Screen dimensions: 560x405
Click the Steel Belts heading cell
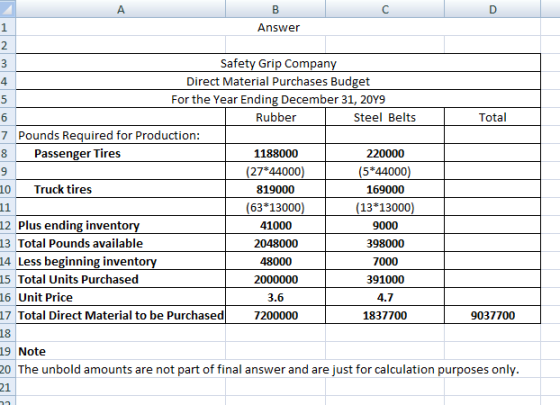[x=385, y=117]
